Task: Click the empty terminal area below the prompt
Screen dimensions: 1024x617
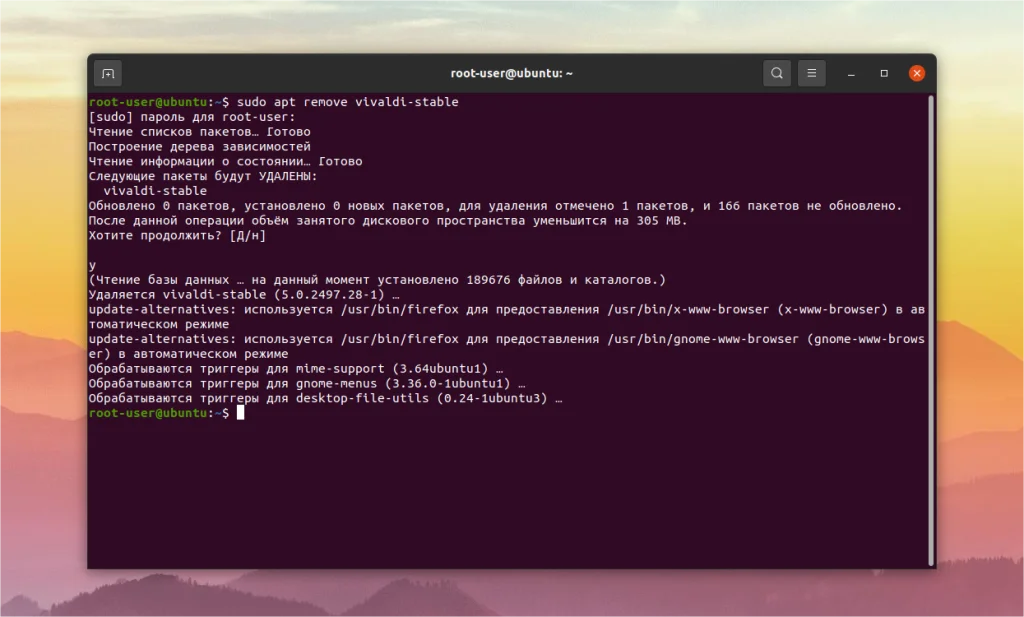Action: coord(500,490)
